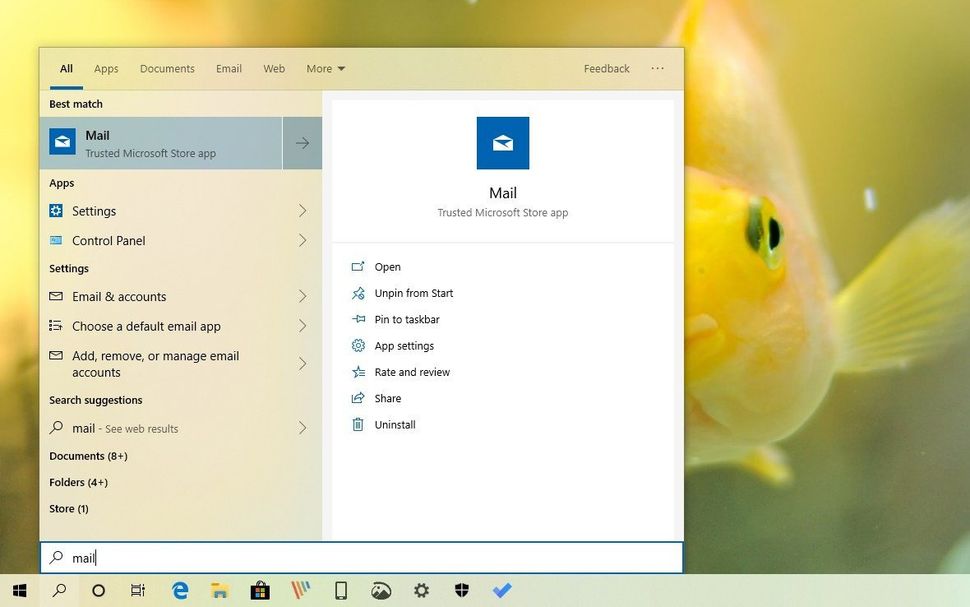
Task: Open Microsoft Store from the taskbar
Action: [x=260, y=590]
